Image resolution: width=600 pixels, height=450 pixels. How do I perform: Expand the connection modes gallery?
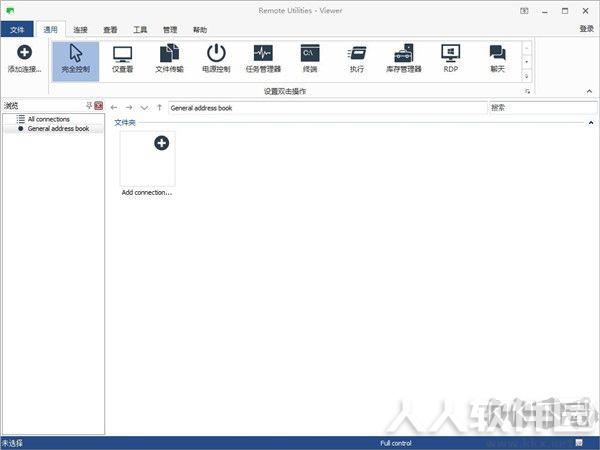pyautogui.click(x=527, y=76)
